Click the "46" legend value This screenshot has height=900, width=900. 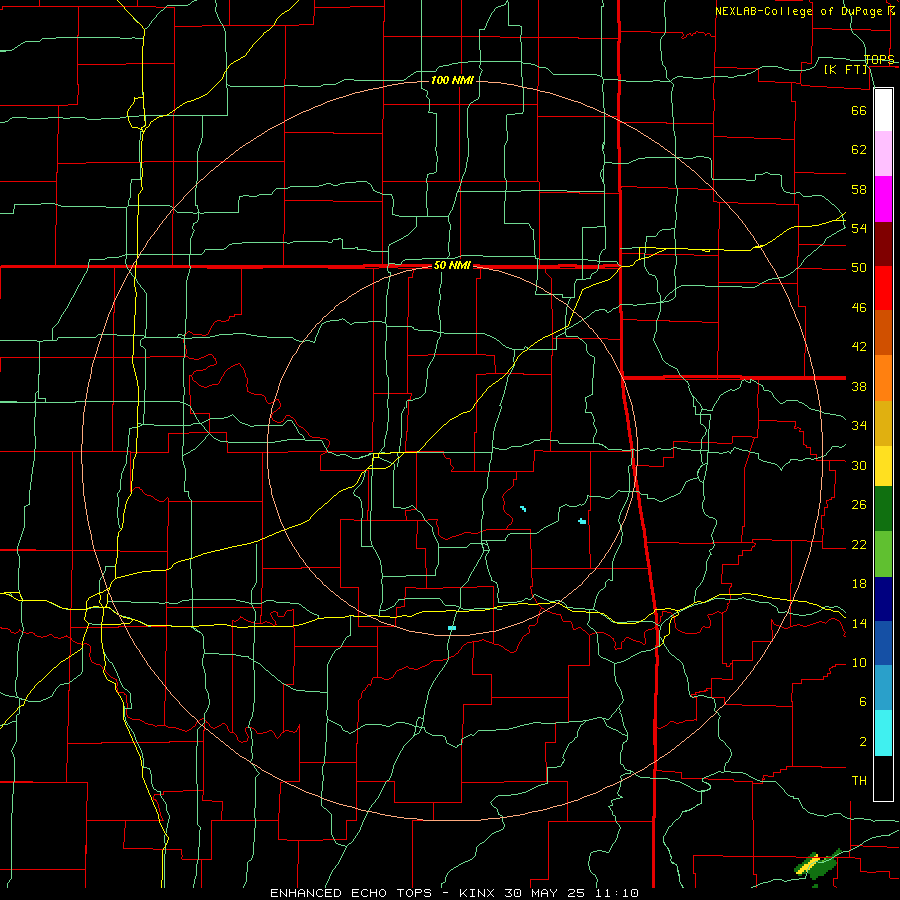tap(859, 308)
